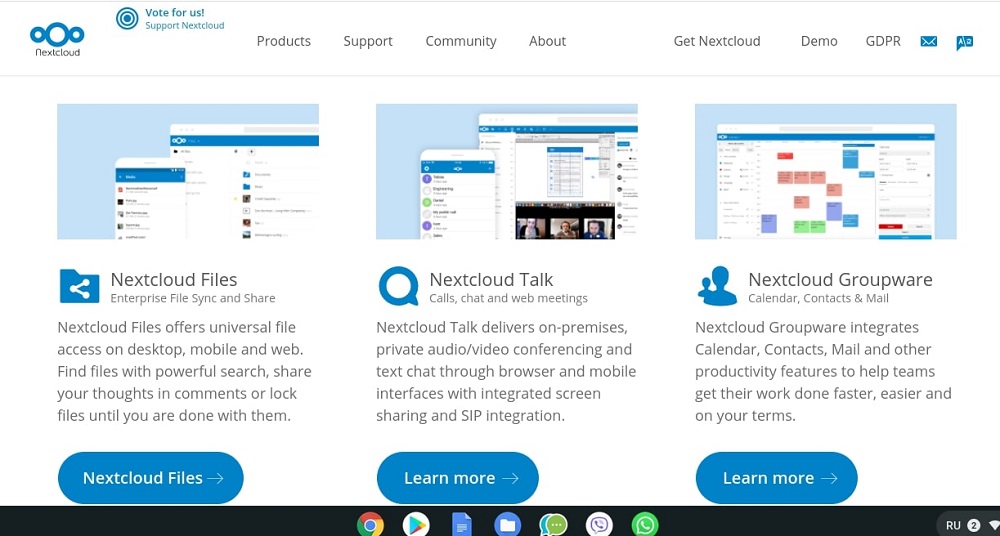The height and width of the screenshot is (536, 1000).
Task: Click the Nextcloud Talk heading
Action: pyautogui.click(x=491, y=279)
